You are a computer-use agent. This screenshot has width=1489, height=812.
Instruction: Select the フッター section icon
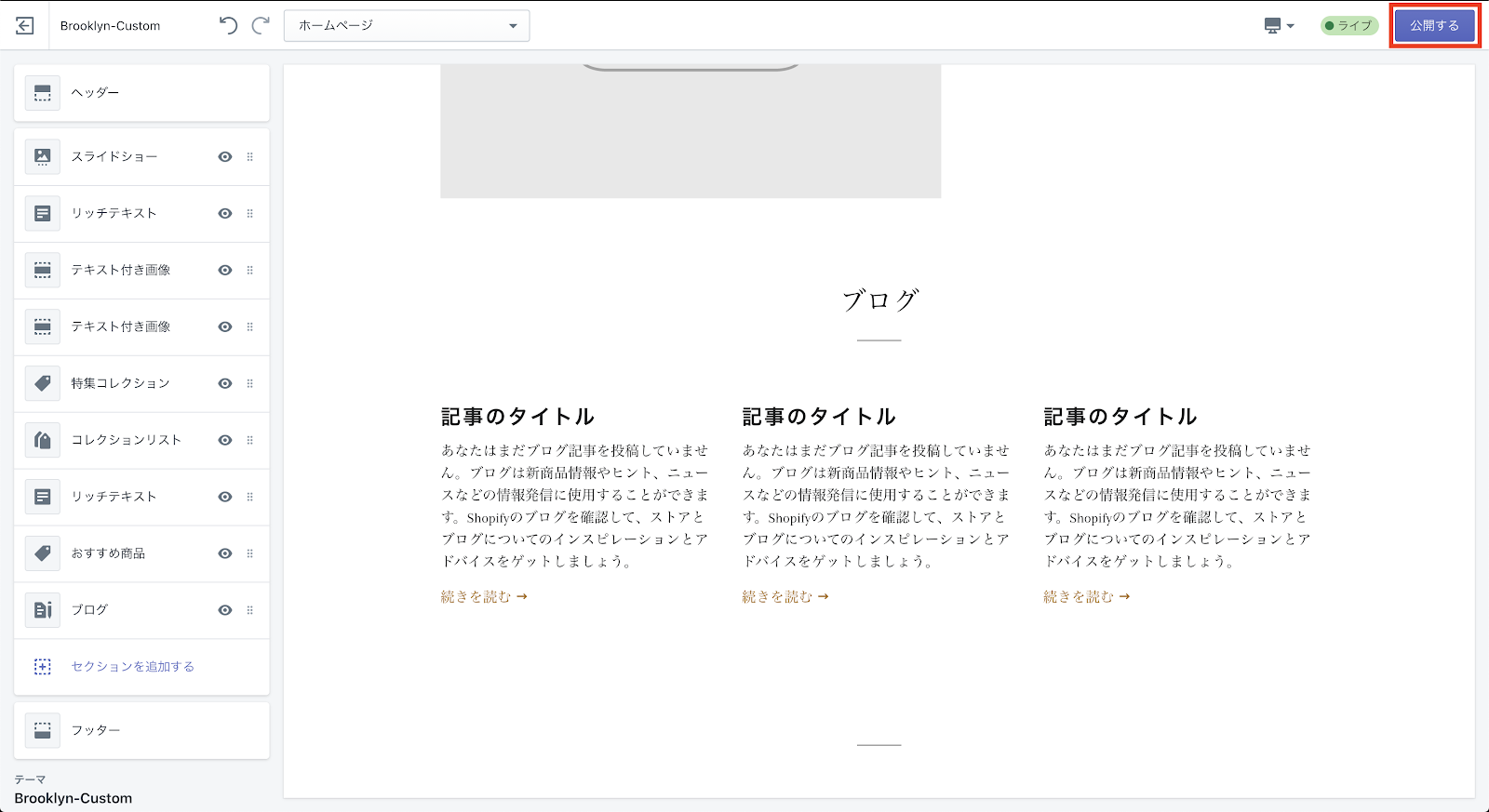click(43, 730)
